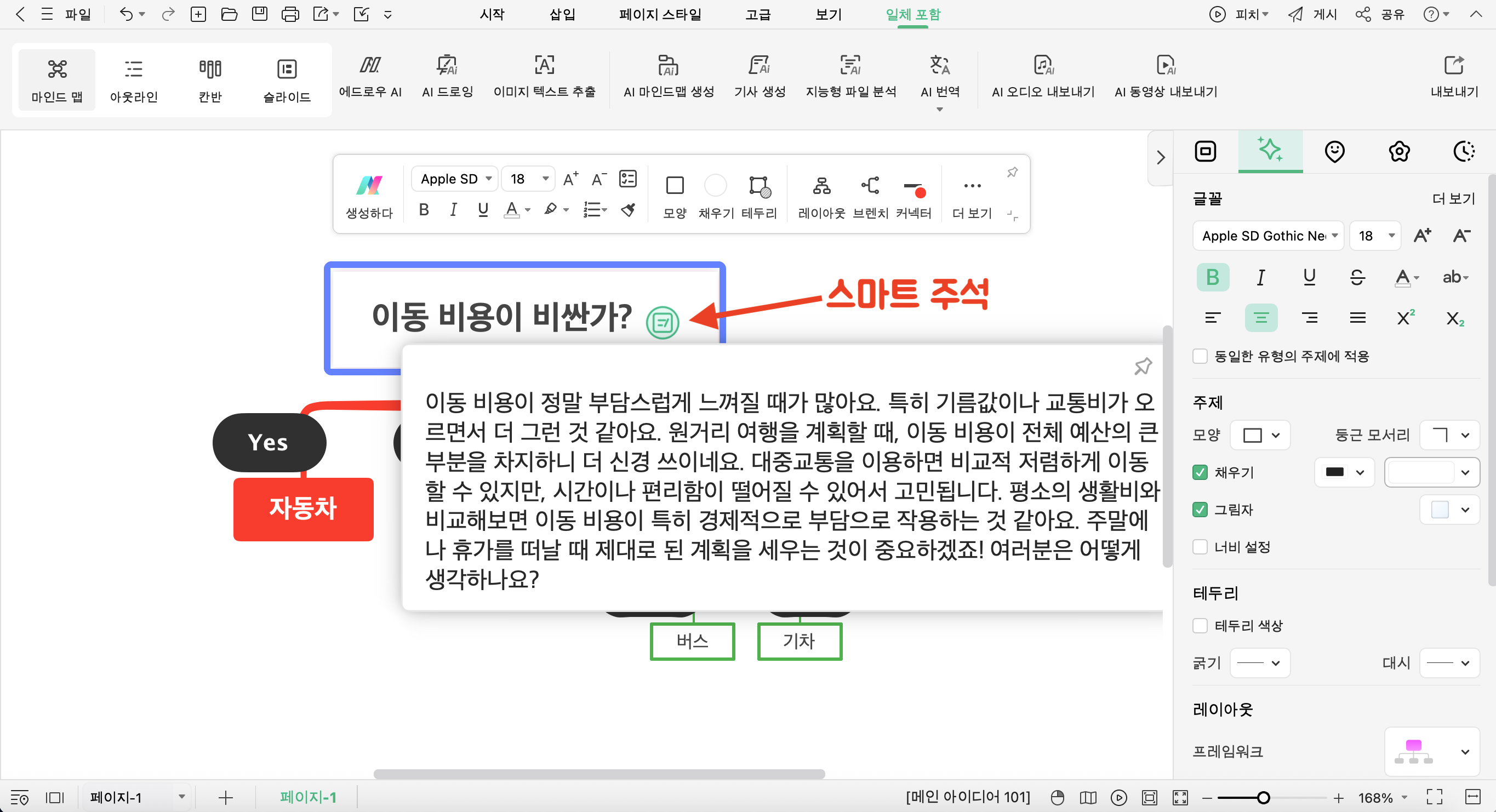Image resolution: width=1496 pixels, height=812 pixels.
Task: Open 에드로우 AI tool
Action: click(x=370, y=76)
